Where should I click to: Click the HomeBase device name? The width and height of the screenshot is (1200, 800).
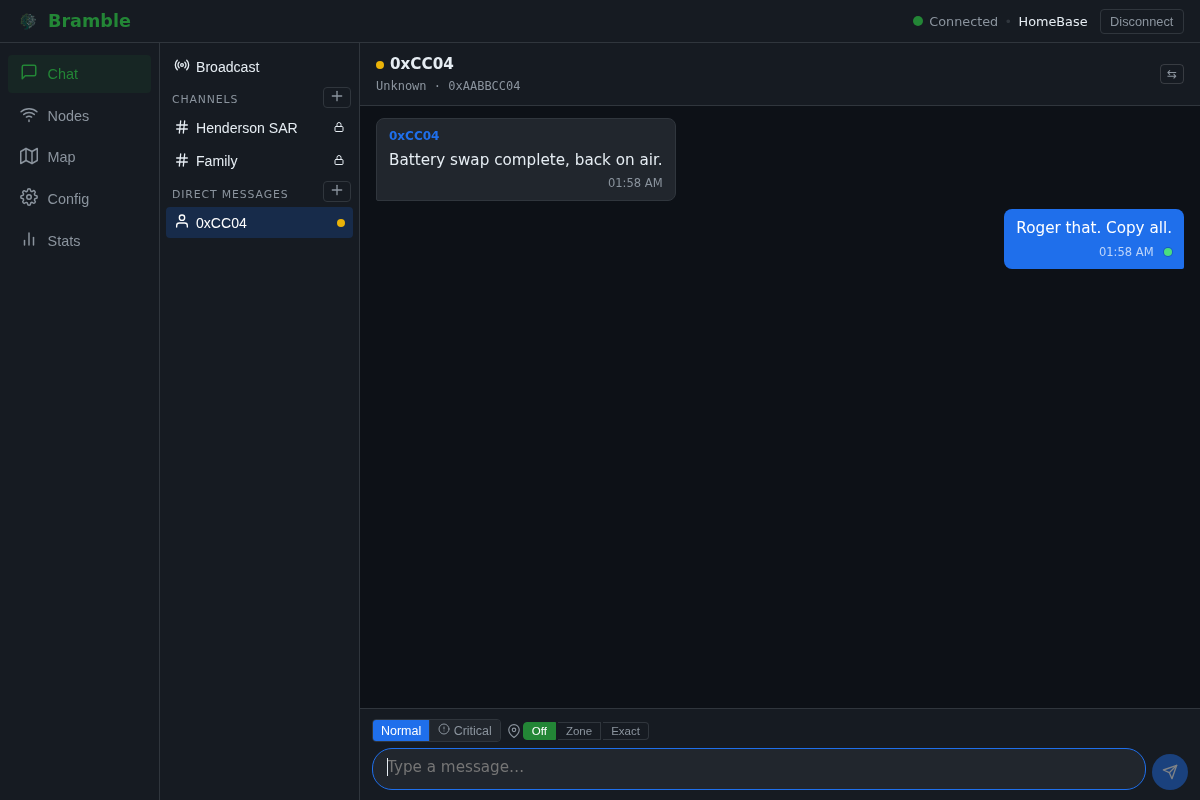click(1053, 22)
